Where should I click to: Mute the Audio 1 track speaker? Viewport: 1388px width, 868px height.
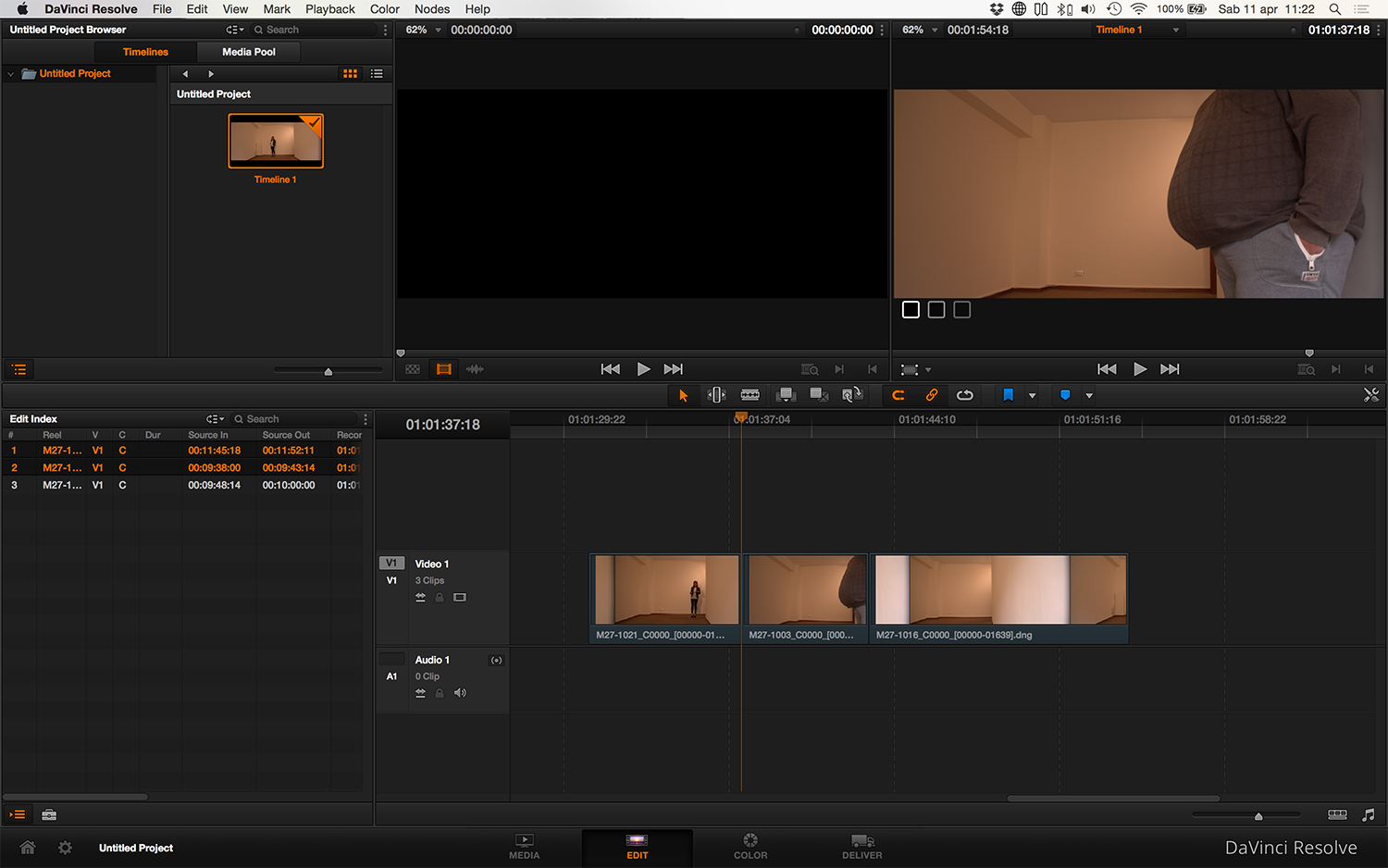coord(460,693)
